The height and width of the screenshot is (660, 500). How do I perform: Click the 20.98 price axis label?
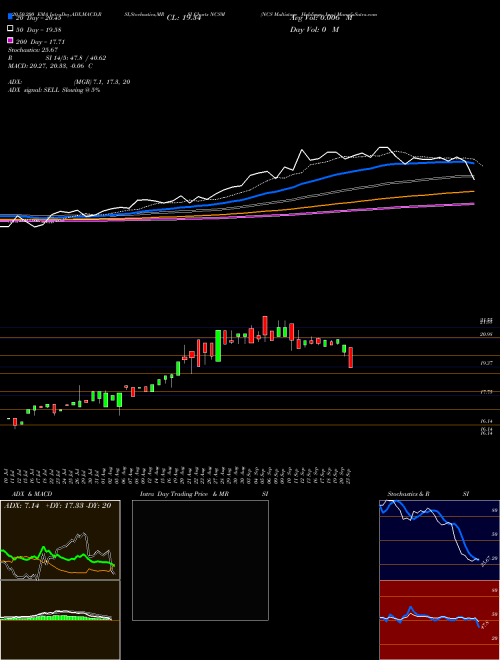486,334
